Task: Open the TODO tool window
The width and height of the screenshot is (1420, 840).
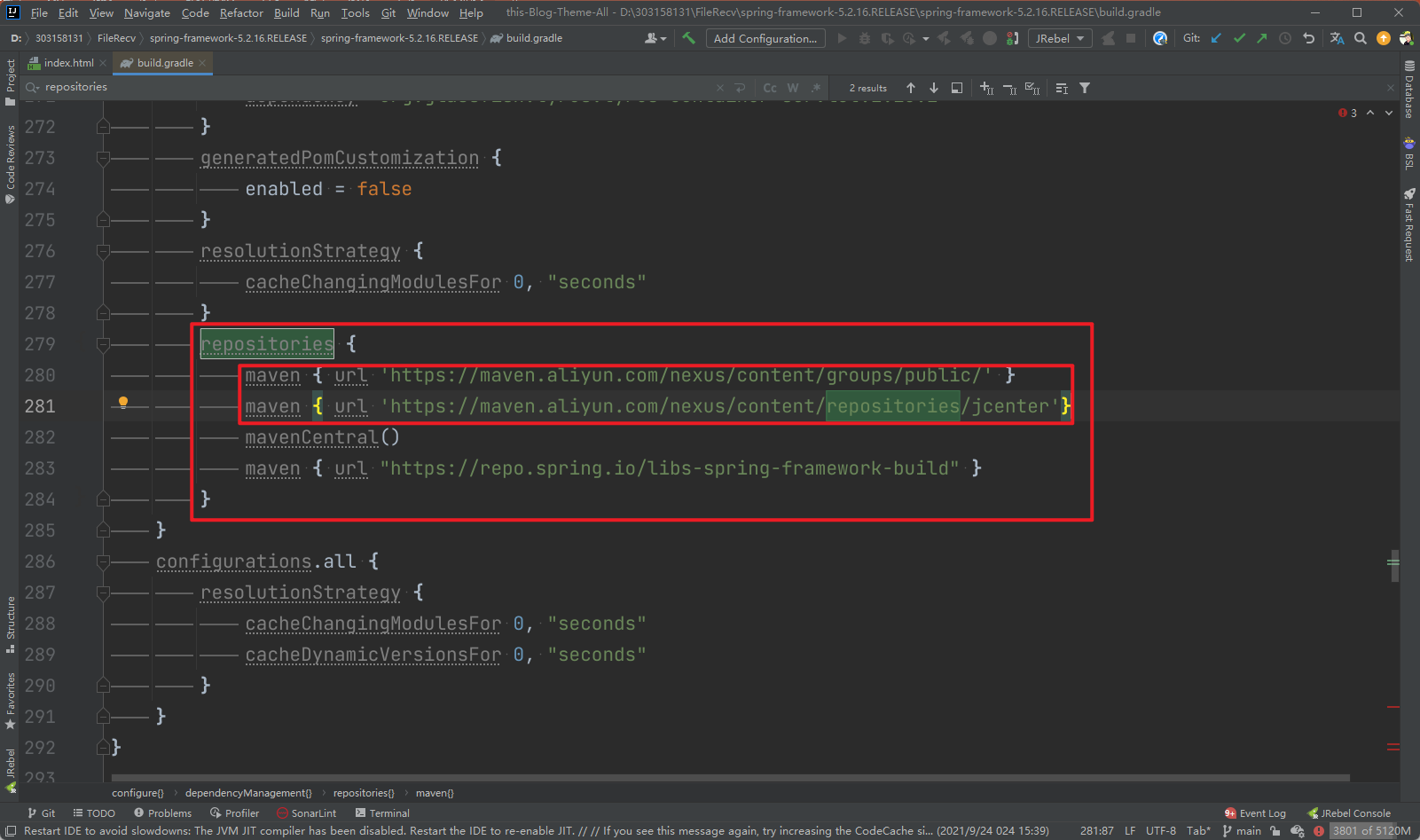Action: pyautogui.click(x=94, y=813)
